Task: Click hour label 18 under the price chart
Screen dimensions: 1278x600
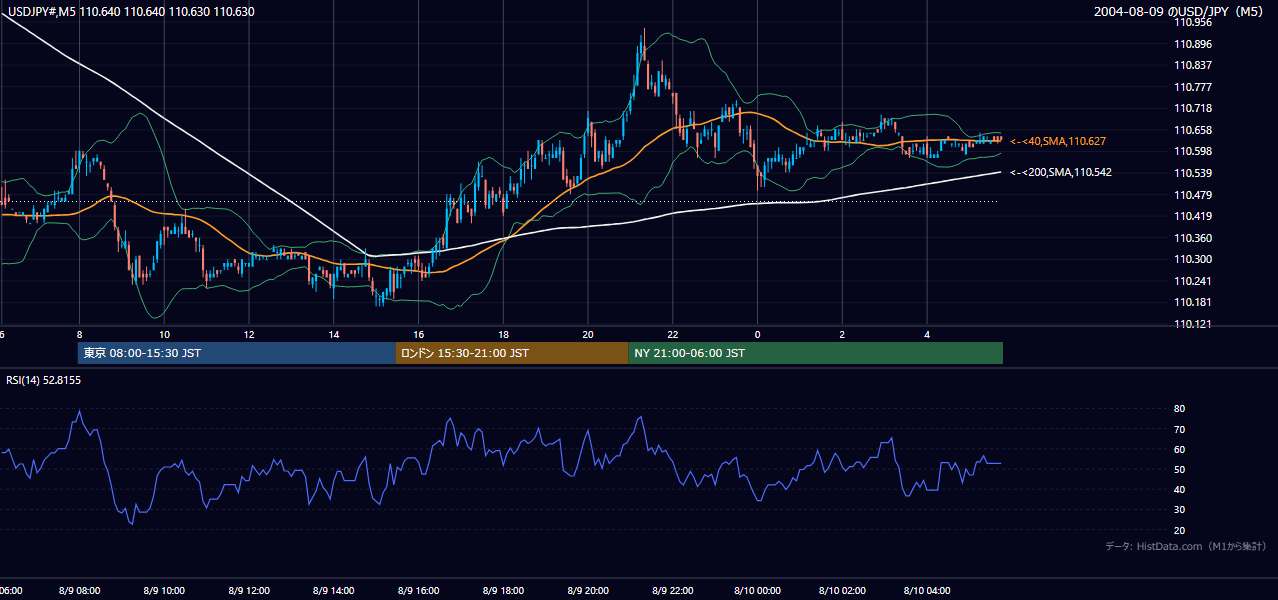Action: pos(503,334)
